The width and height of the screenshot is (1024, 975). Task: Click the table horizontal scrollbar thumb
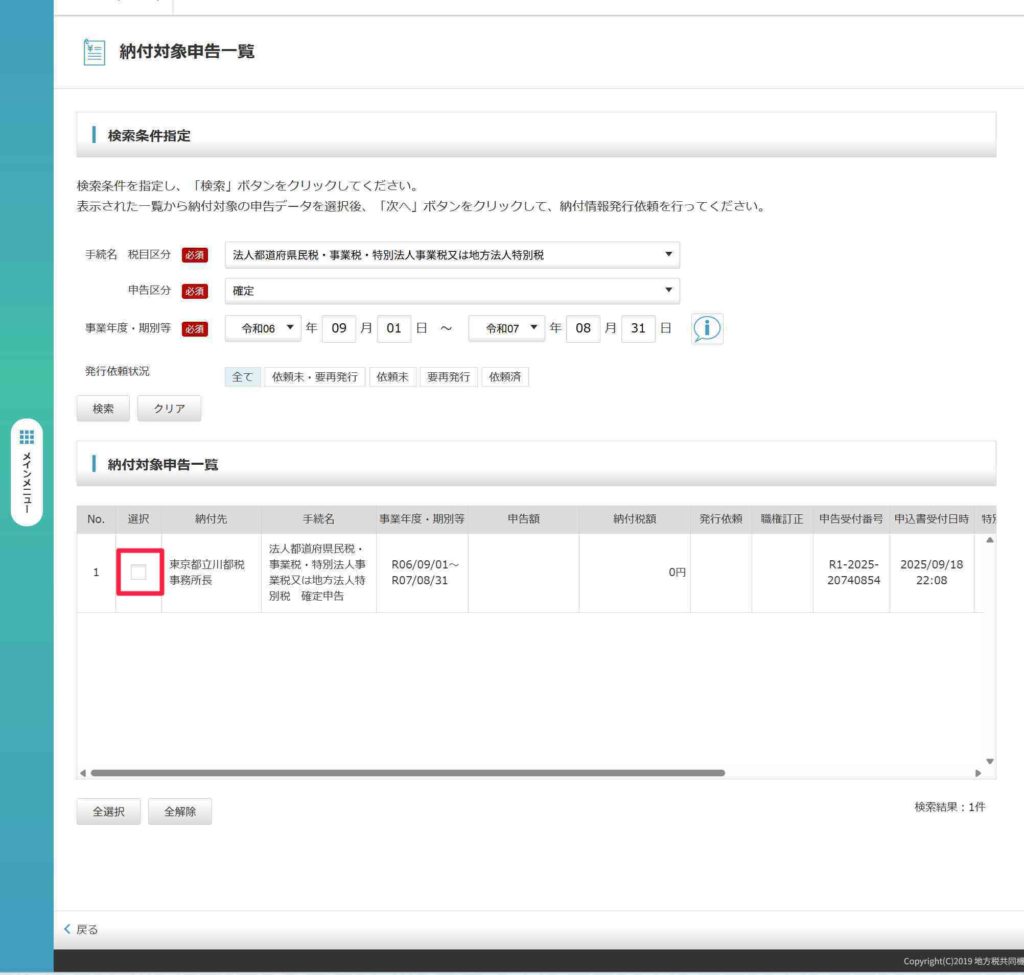(407, 773)
